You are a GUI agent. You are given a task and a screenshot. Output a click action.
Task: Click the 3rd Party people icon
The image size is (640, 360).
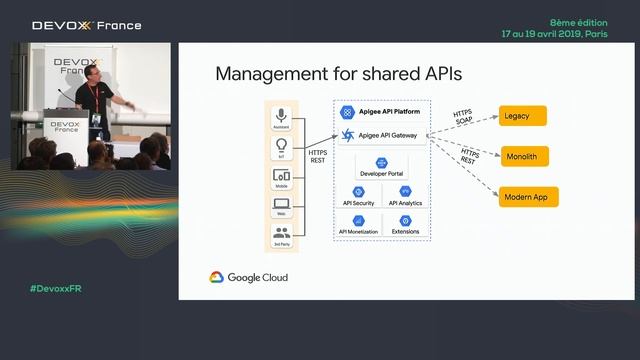(281, 233)
